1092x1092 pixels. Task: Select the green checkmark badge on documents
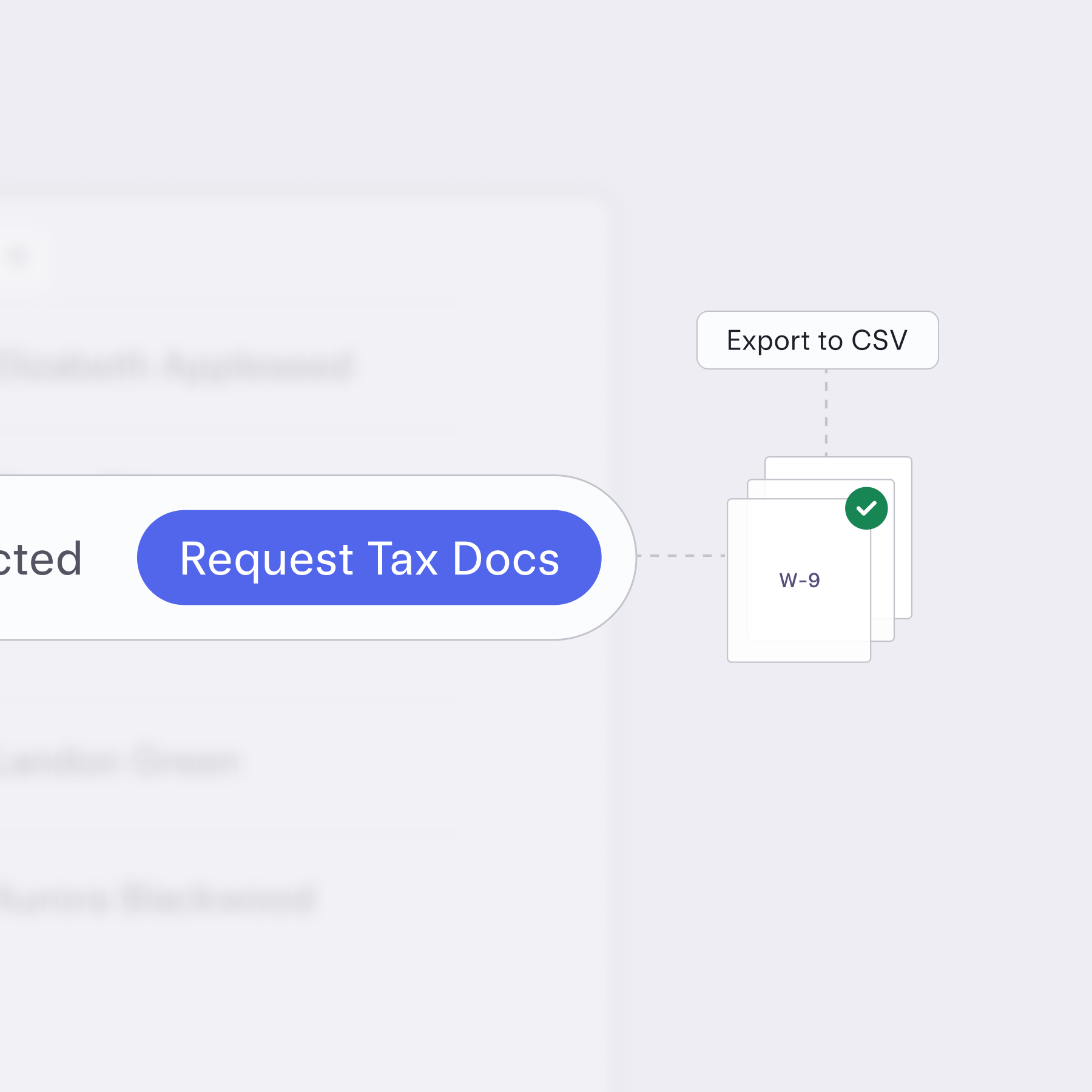[x=866, y=508]
